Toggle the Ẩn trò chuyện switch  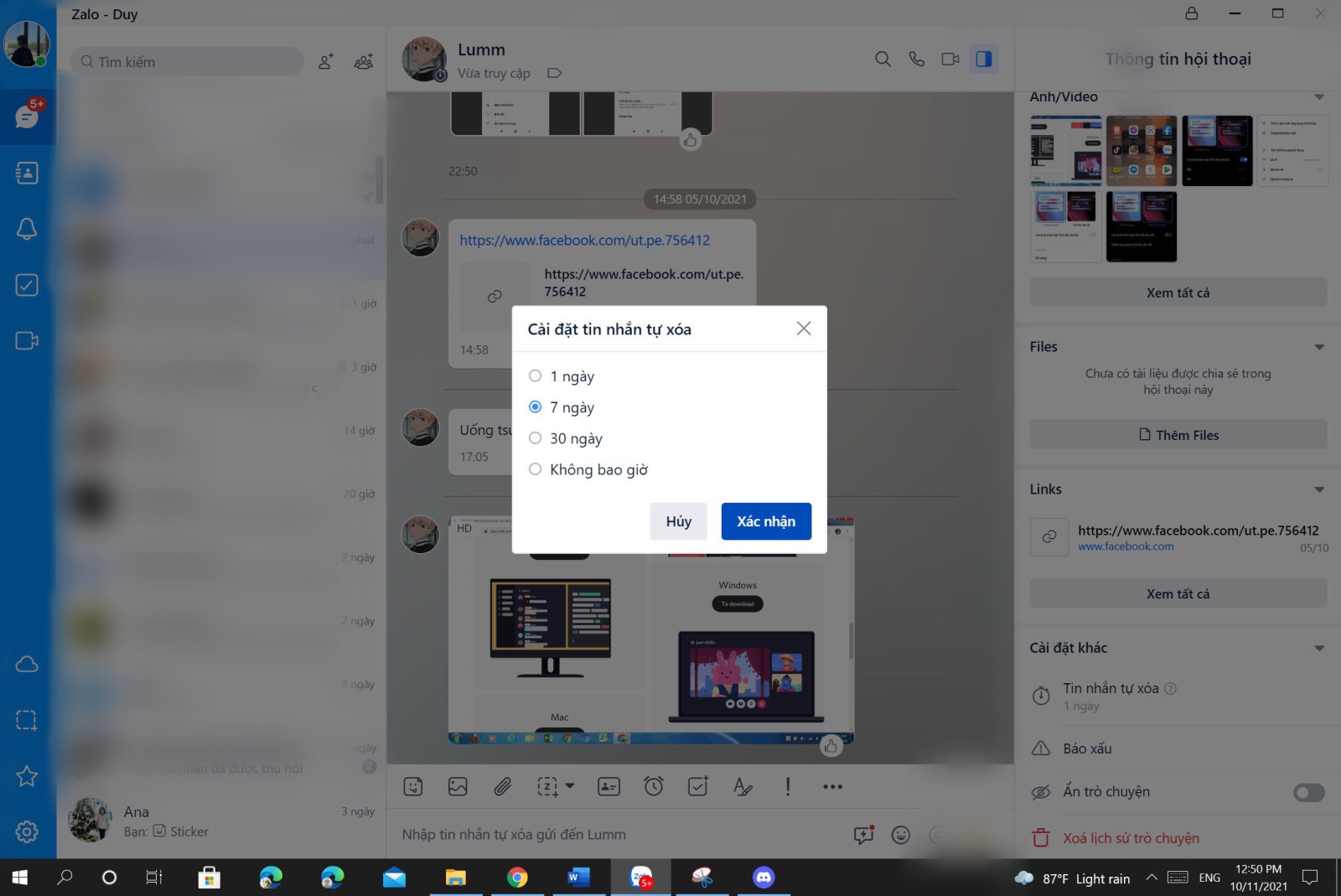coord(1308,792)
